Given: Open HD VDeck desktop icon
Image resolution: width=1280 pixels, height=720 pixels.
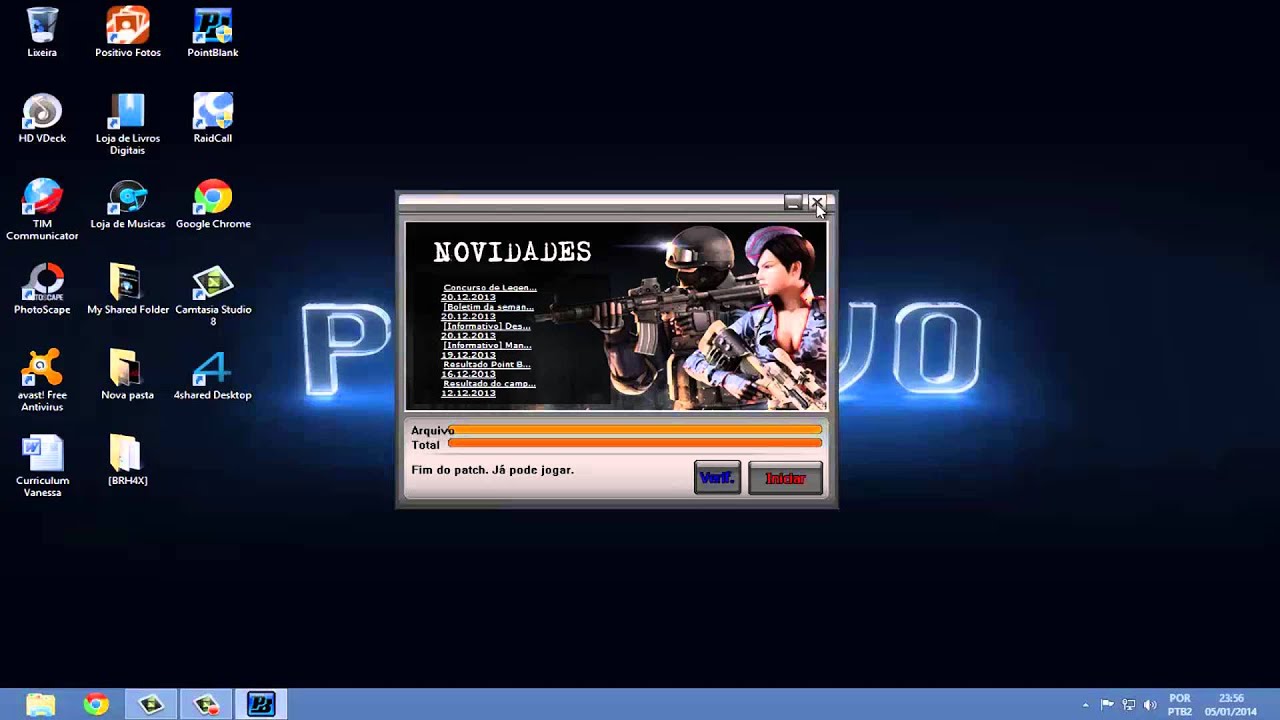Looking at the screenshot, I should point(42,118).
